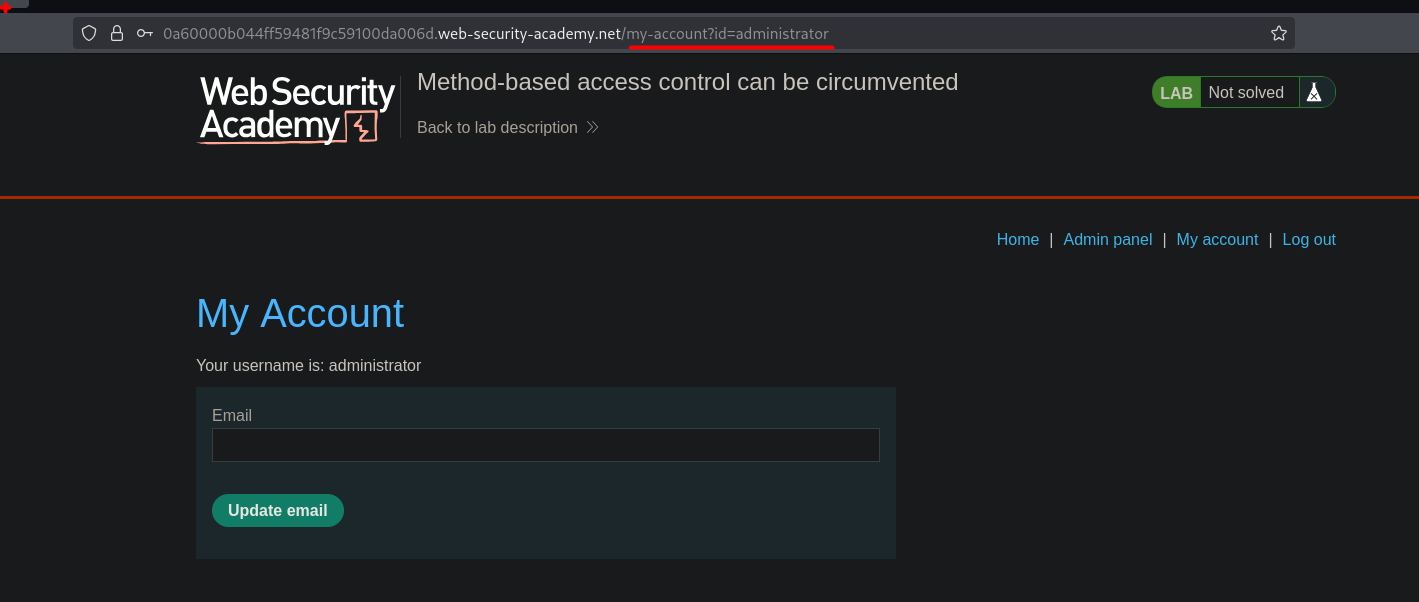Navigate to My account link

tap(1217, 239)
